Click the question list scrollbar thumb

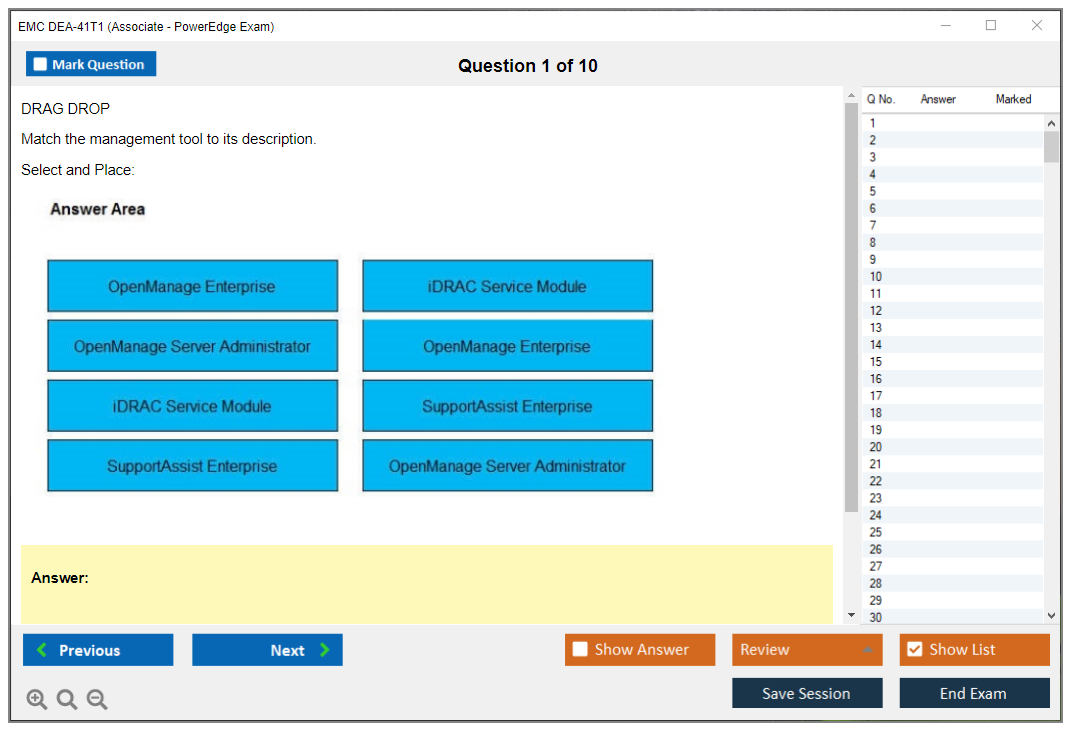pyautogui.click(x=1051, y=146)
